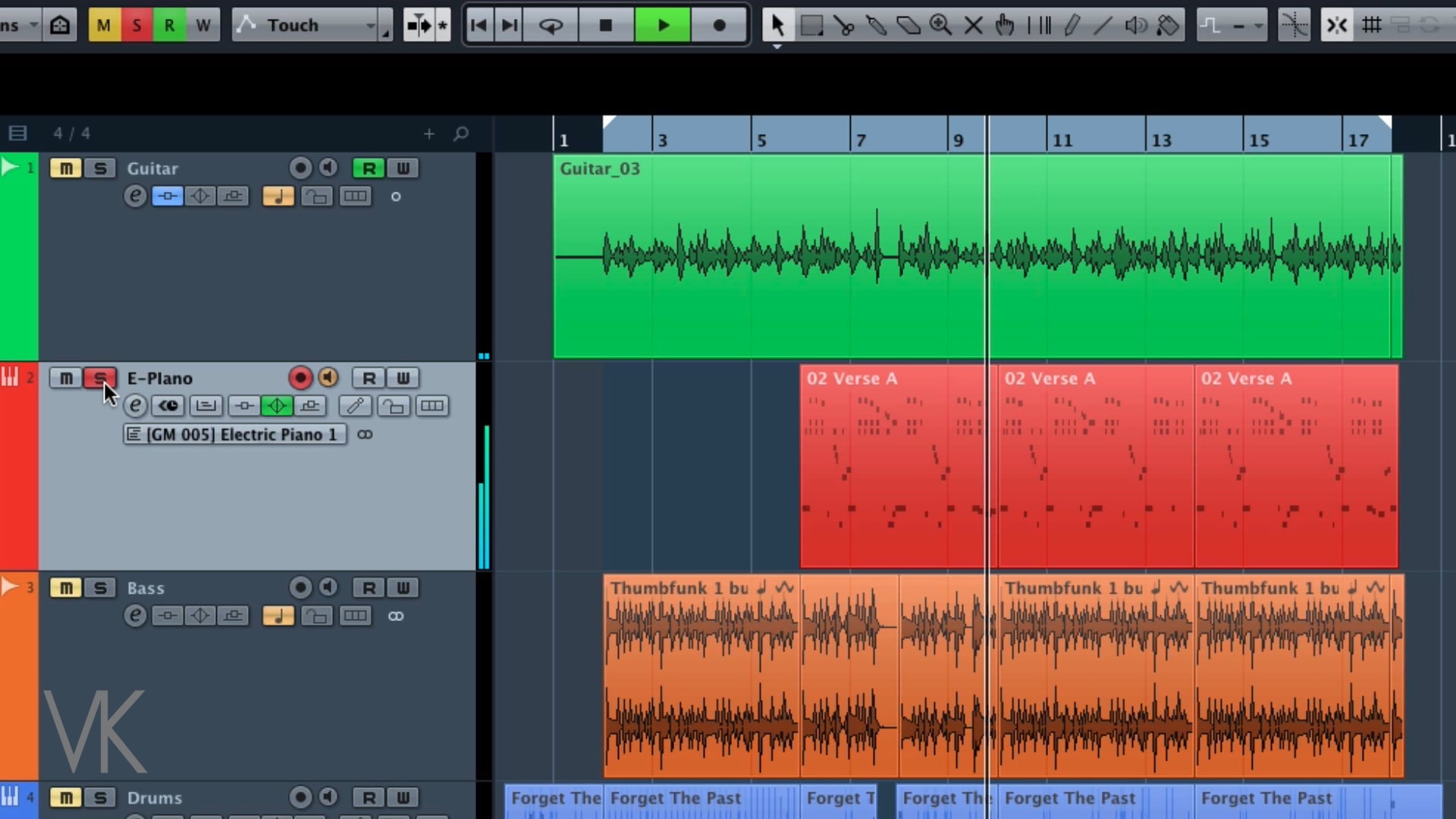The height and width of the screenshot is (819, 1456).
Task: Select the Play speaker tool
Action: [x=1135, y=25]
